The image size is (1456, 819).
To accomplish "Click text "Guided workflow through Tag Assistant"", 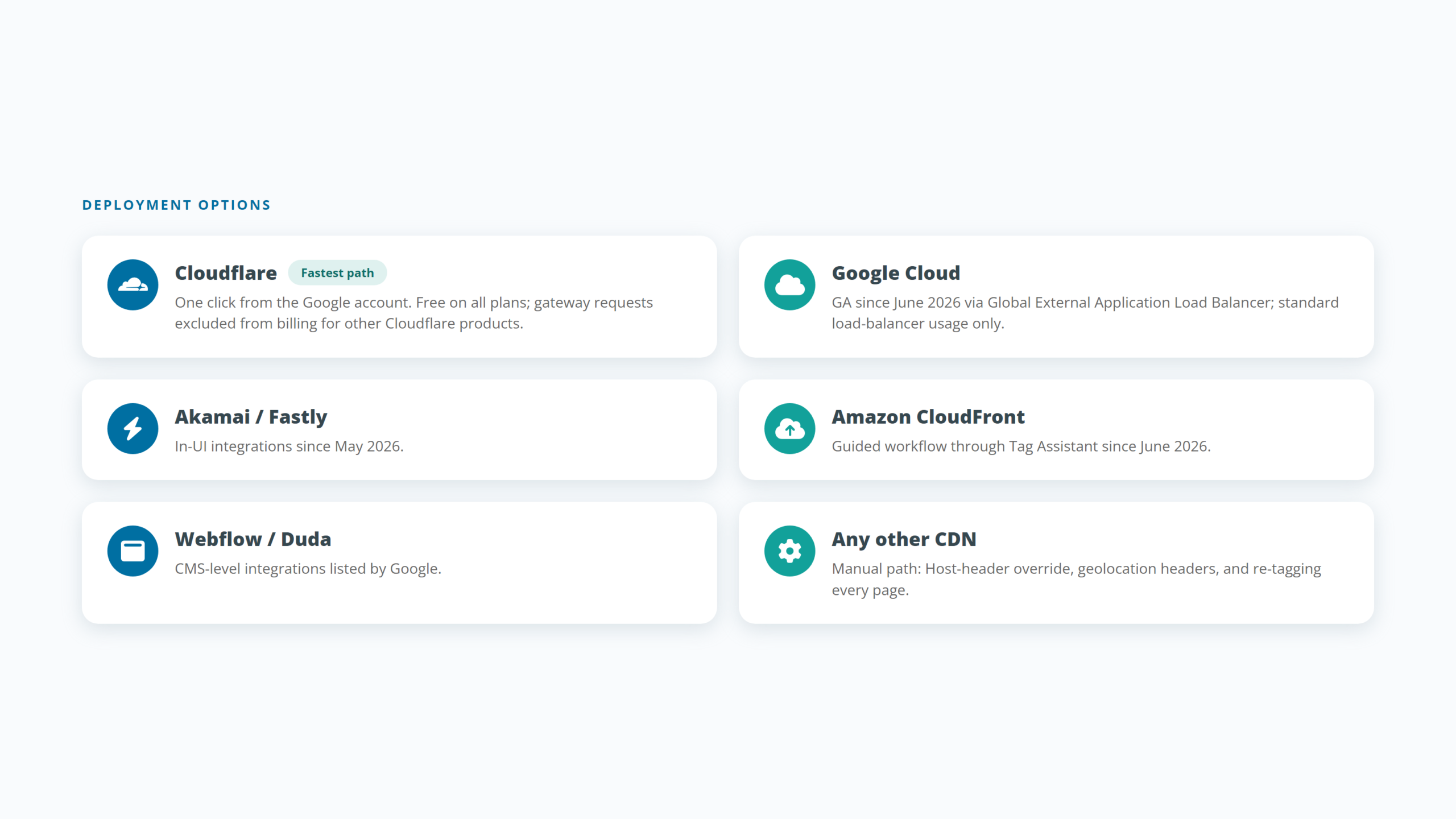I will pos(965,446).
